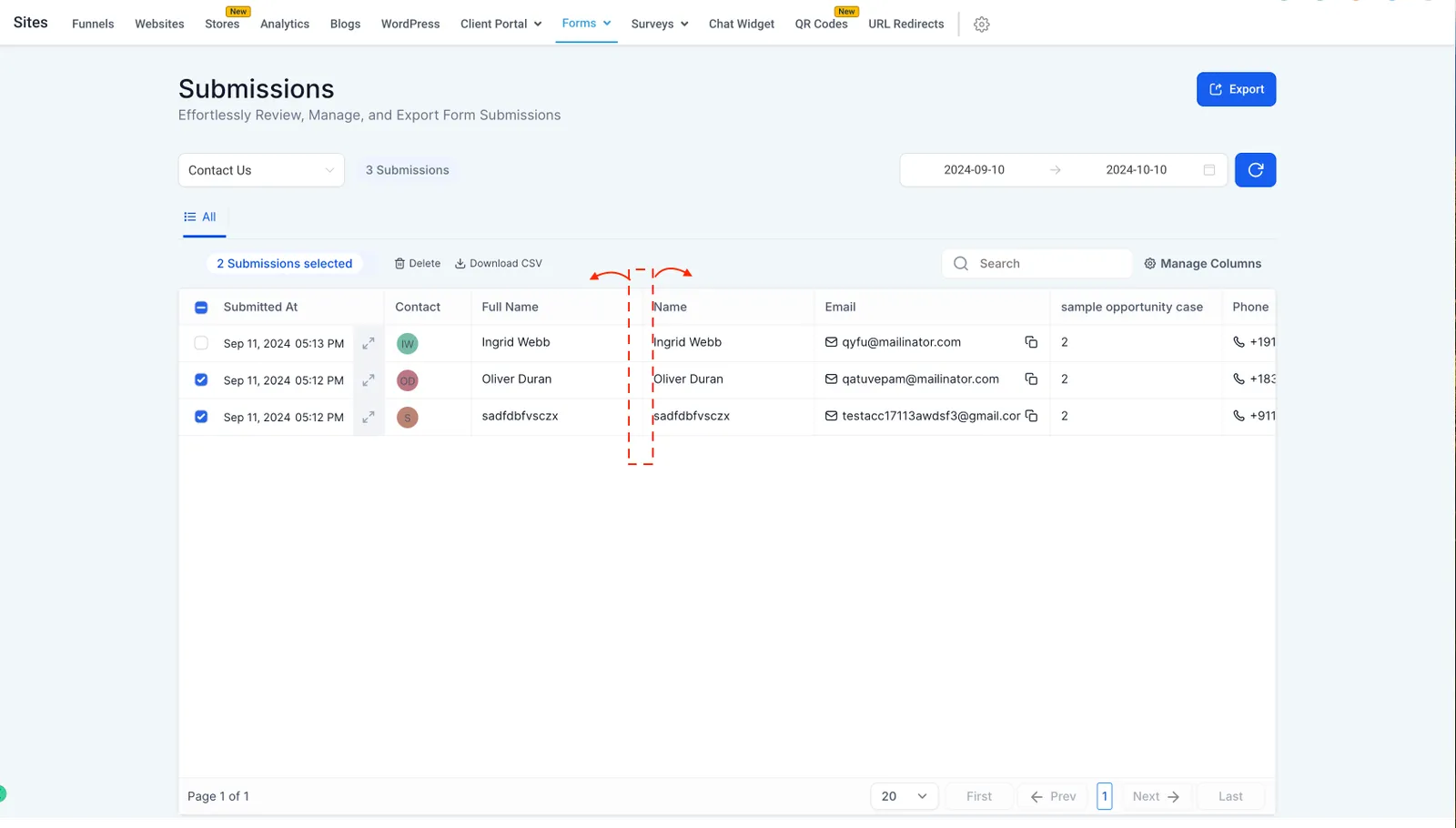Click the Next page button

1156,796
